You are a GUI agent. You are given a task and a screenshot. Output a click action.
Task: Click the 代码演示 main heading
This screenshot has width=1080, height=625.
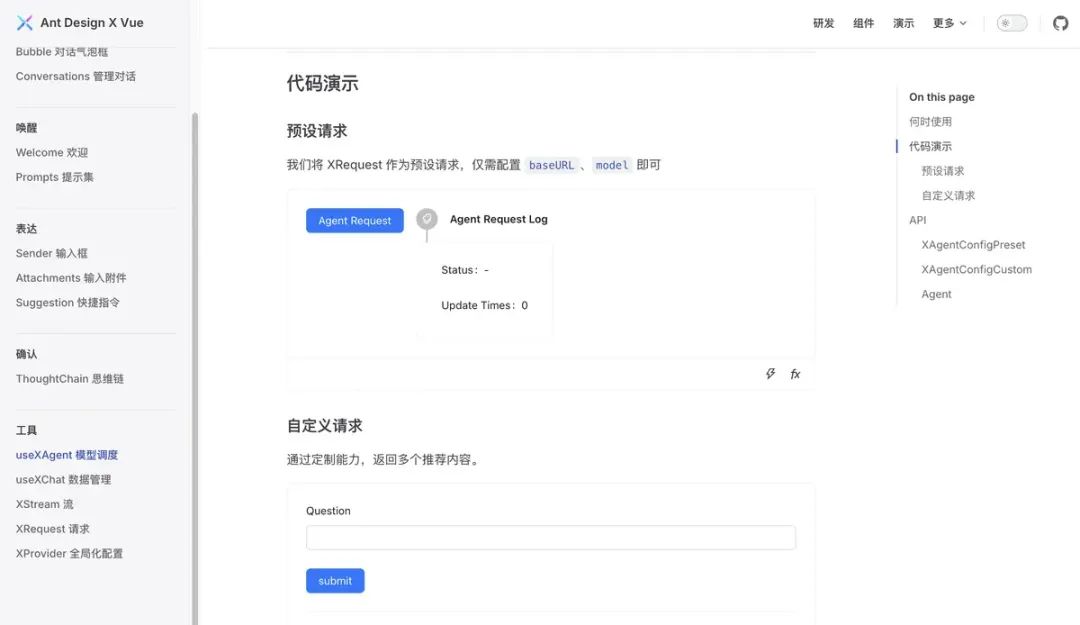click(322, 83)
